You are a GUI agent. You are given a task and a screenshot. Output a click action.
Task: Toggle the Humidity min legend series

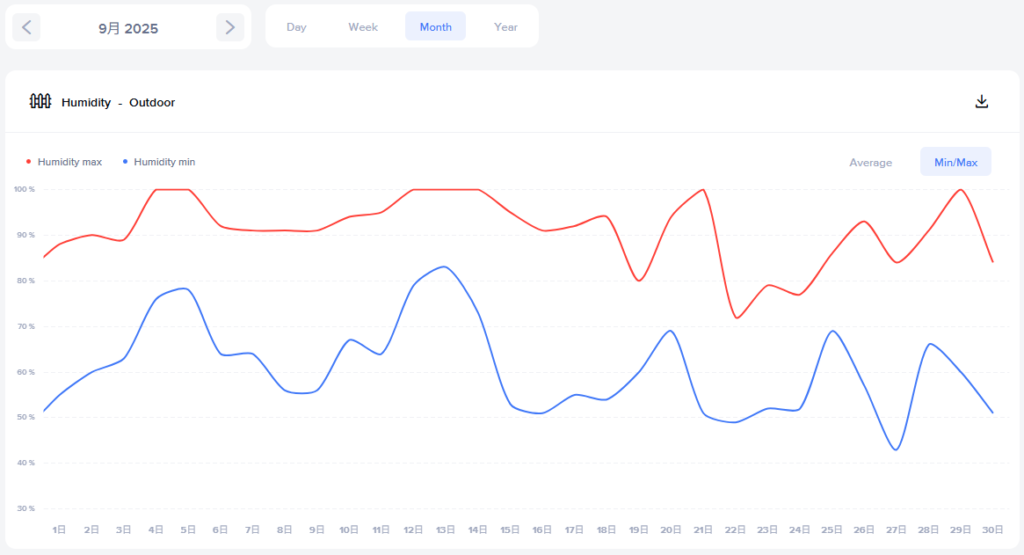point(164,162)
